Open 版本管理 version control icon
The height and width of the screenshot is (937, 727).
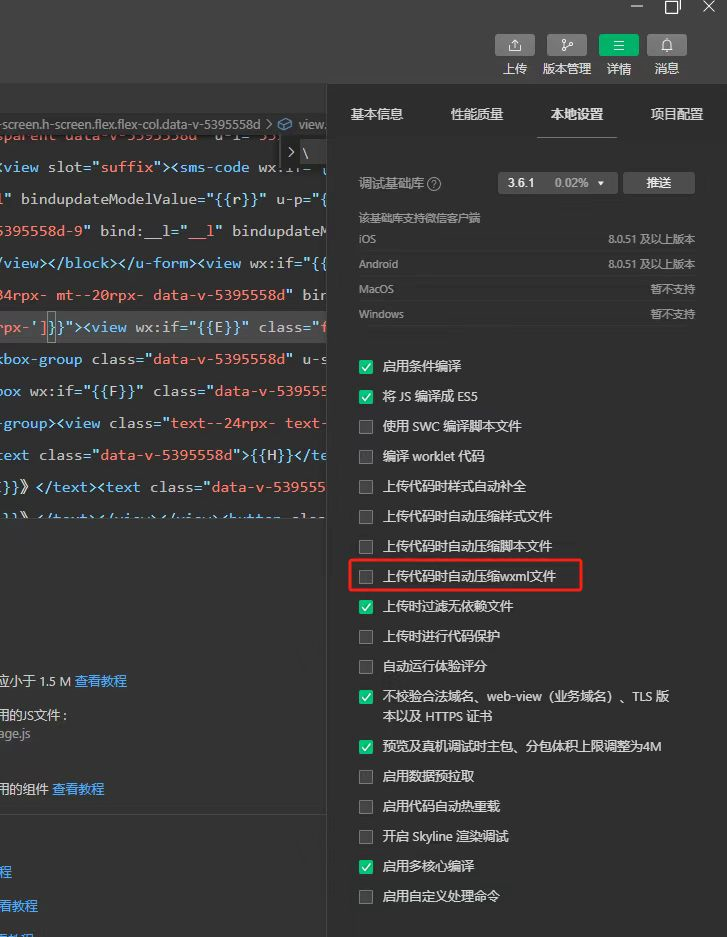pyautogui.click(x=566, y=45)
